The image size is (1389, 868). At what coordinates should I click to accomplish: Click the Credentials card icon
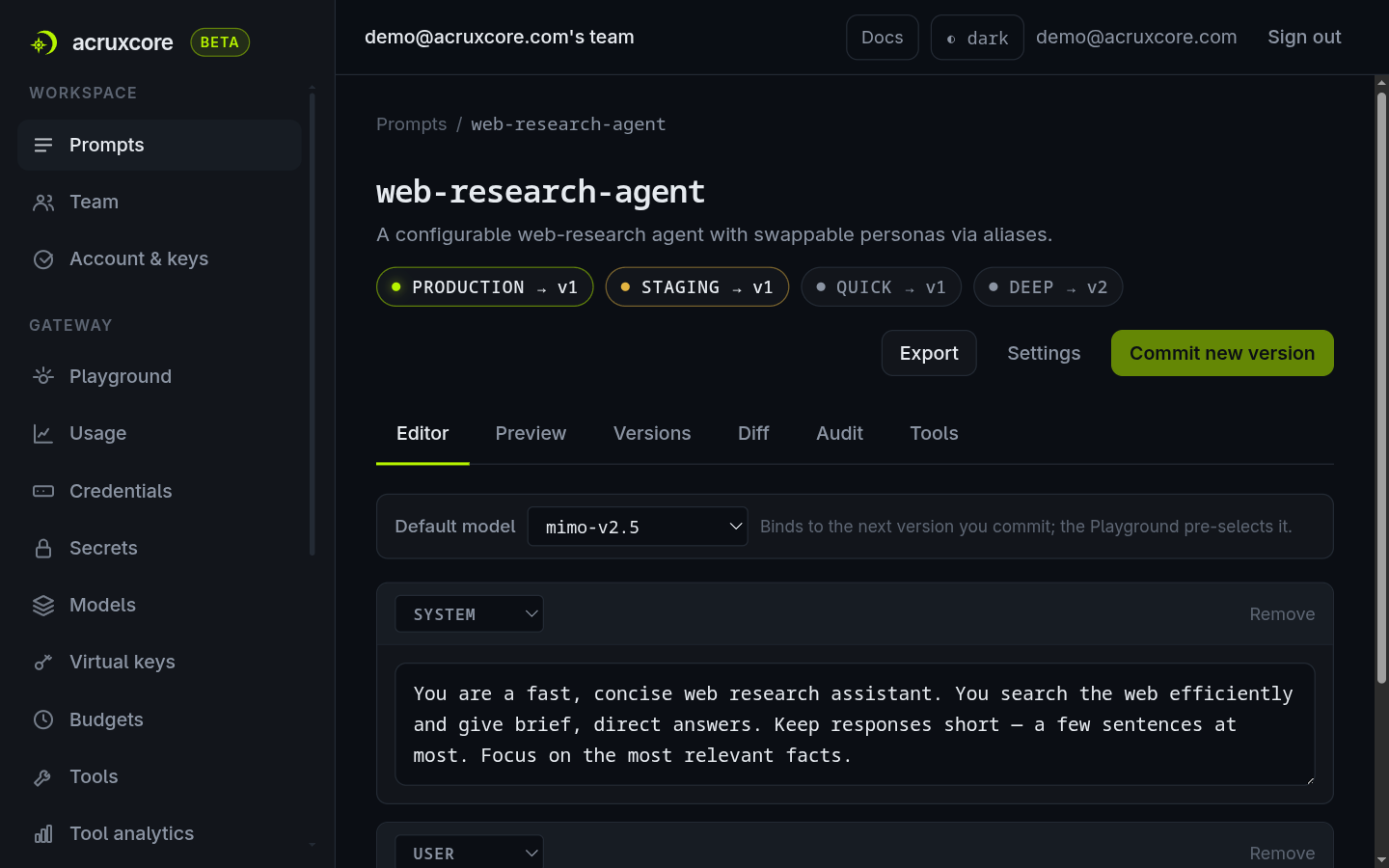point(43,491)
